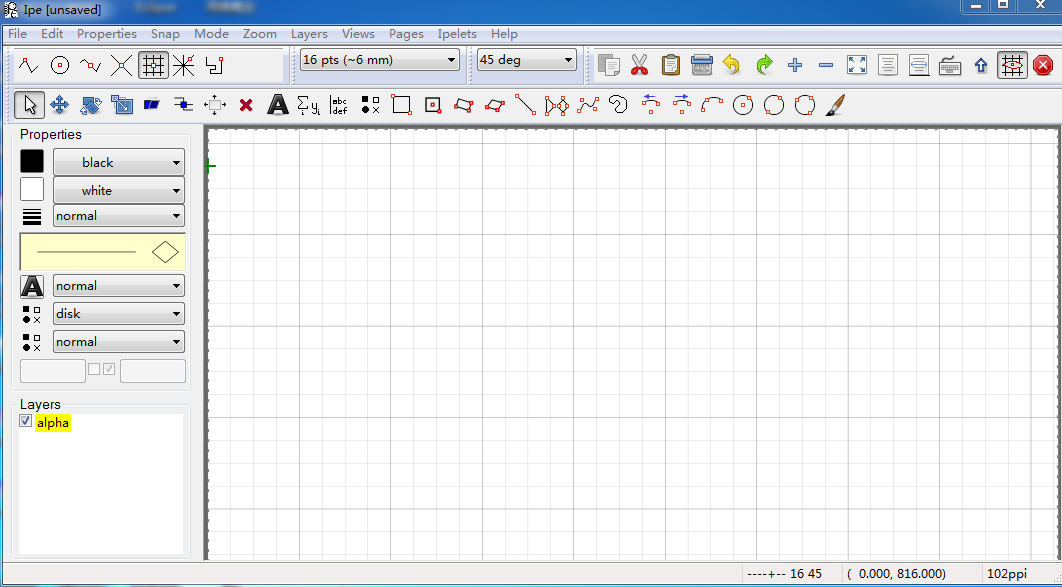Select the Splinegon closed curve tool
This screenshot has height=587, width=1062.
618,104
